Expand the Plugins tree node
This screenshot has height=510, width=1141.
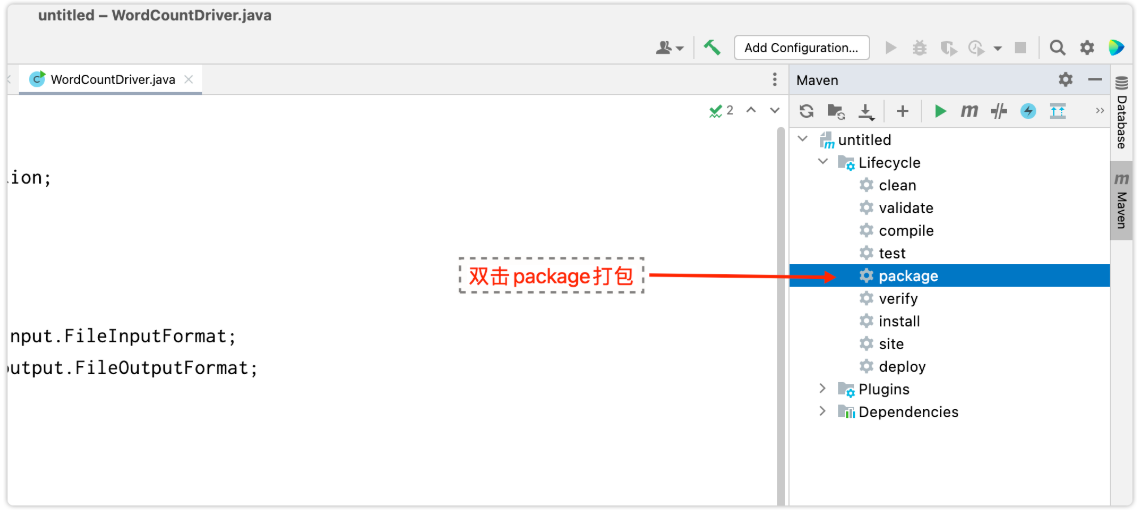click(823, 389)
